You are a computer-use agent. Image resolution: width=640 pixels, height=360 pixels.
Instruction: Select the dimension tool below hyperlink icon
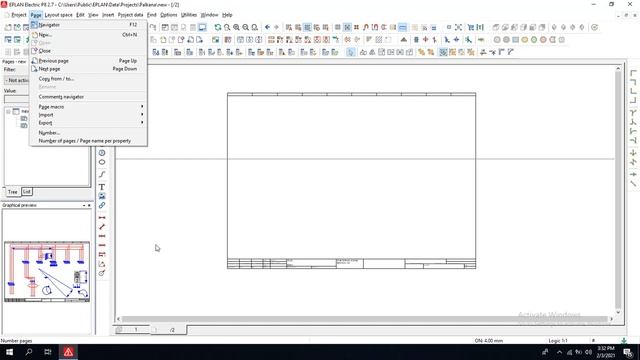[x=102, y=218]
